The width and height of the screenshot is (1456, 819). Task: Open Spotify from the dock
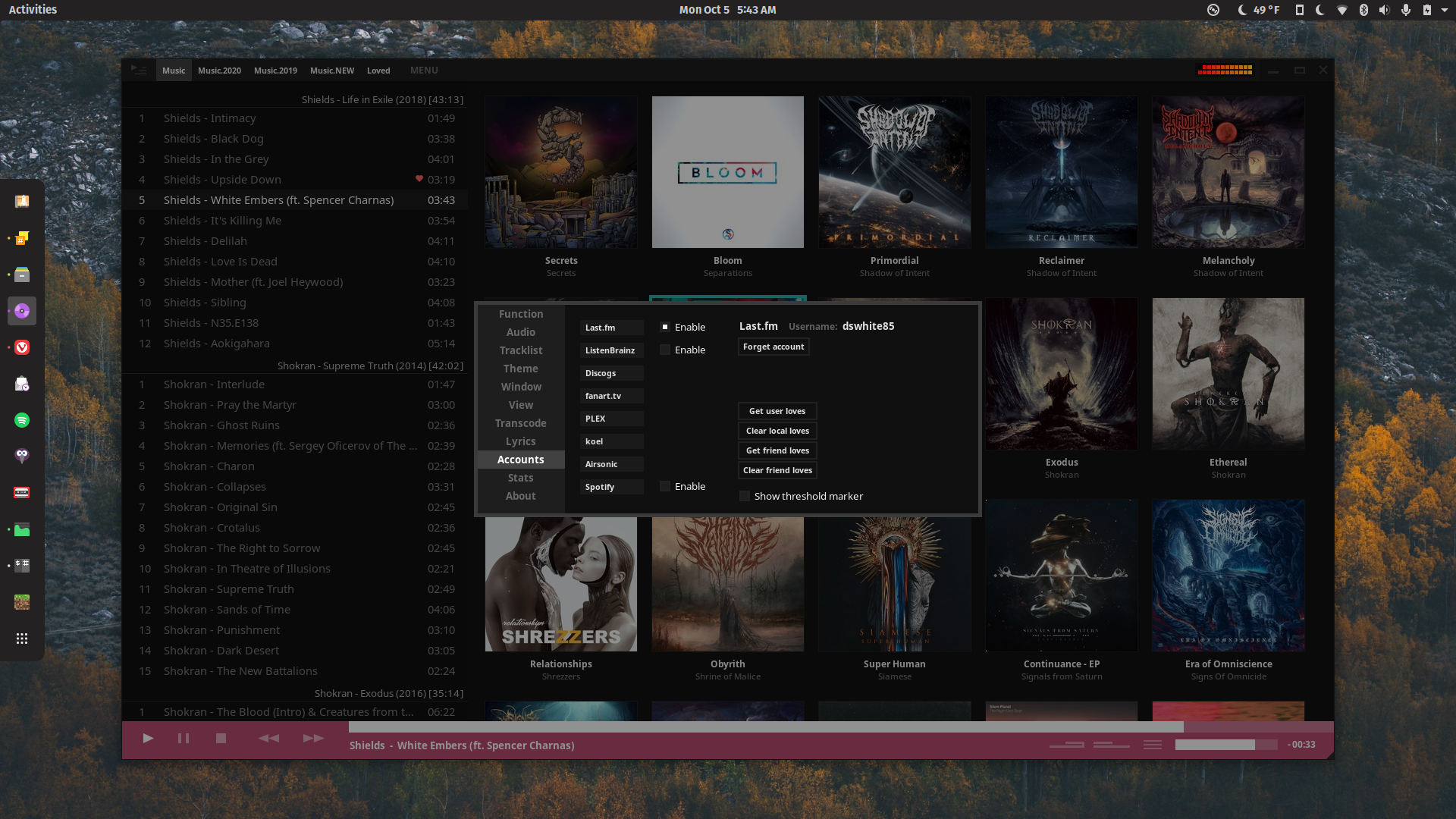tap(22, 420)
